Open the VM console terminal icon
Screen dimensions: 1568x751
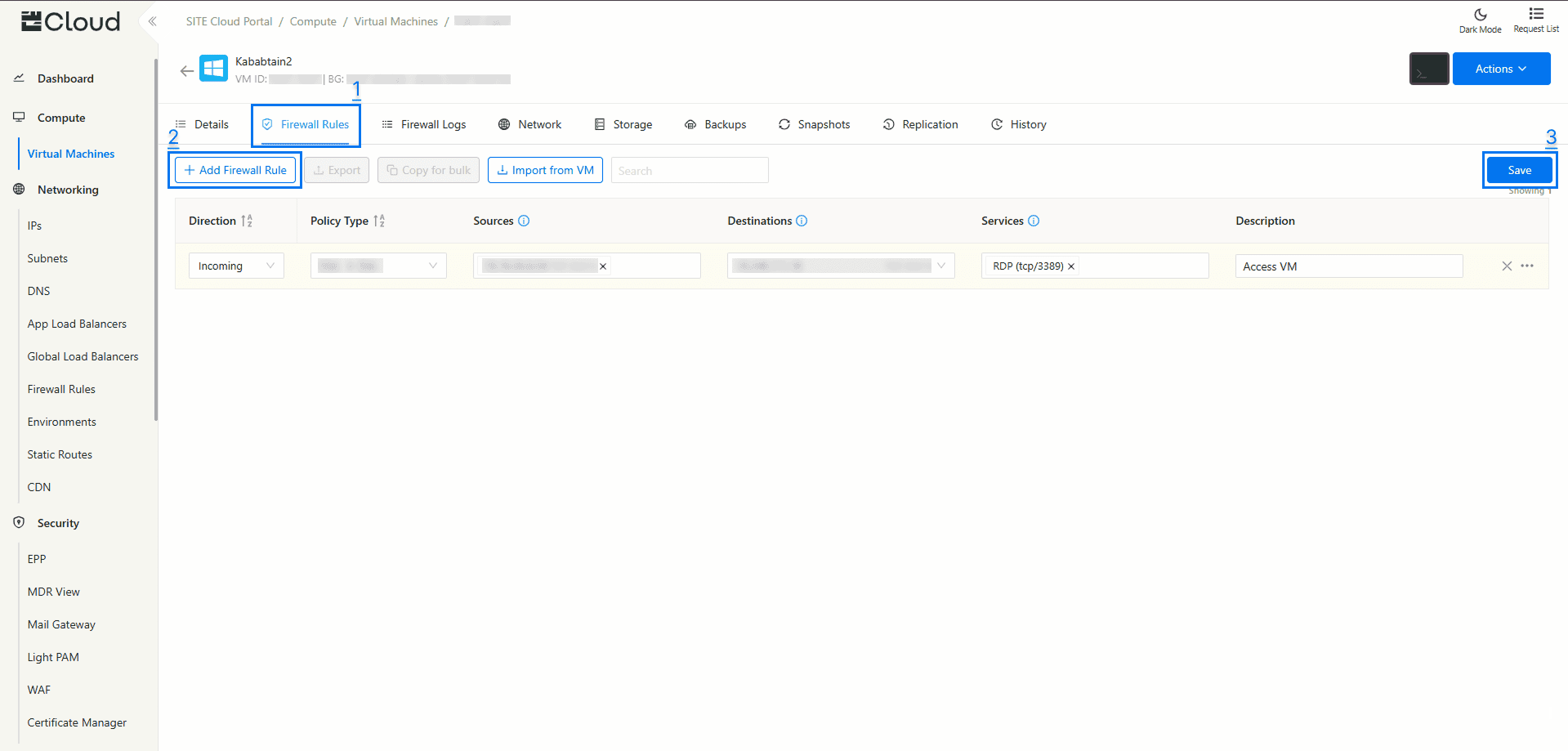coord(1428,69)
